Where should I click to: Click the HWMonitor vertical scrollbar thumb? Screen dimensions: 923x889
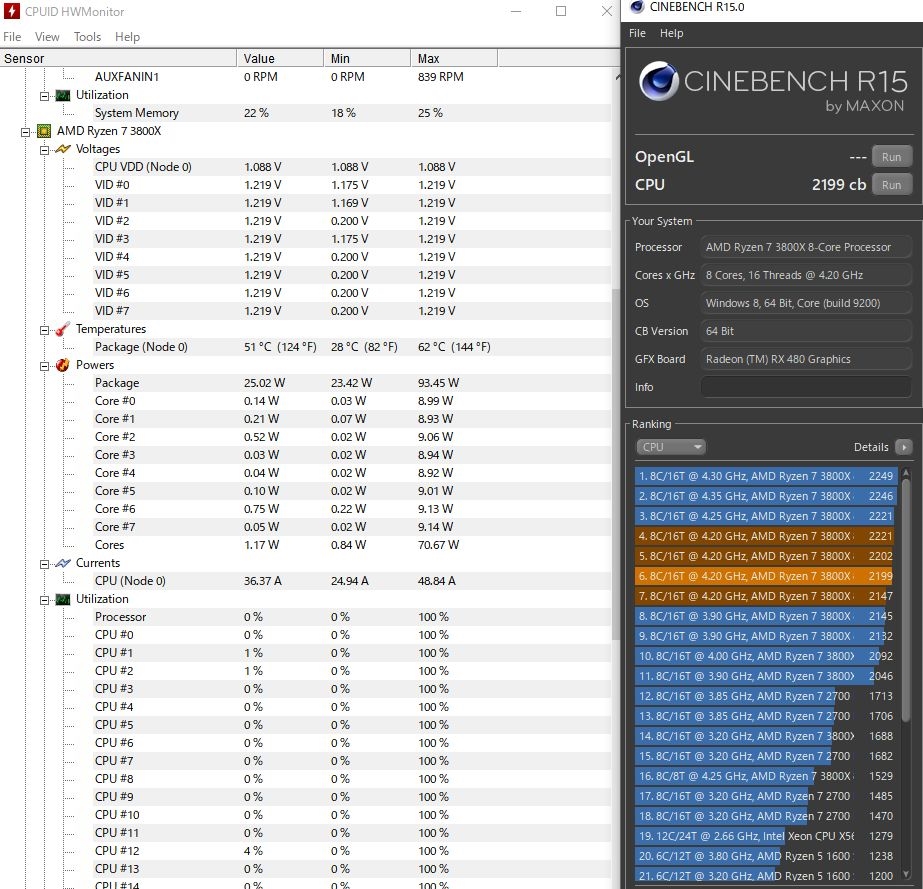tap(616, 463)
